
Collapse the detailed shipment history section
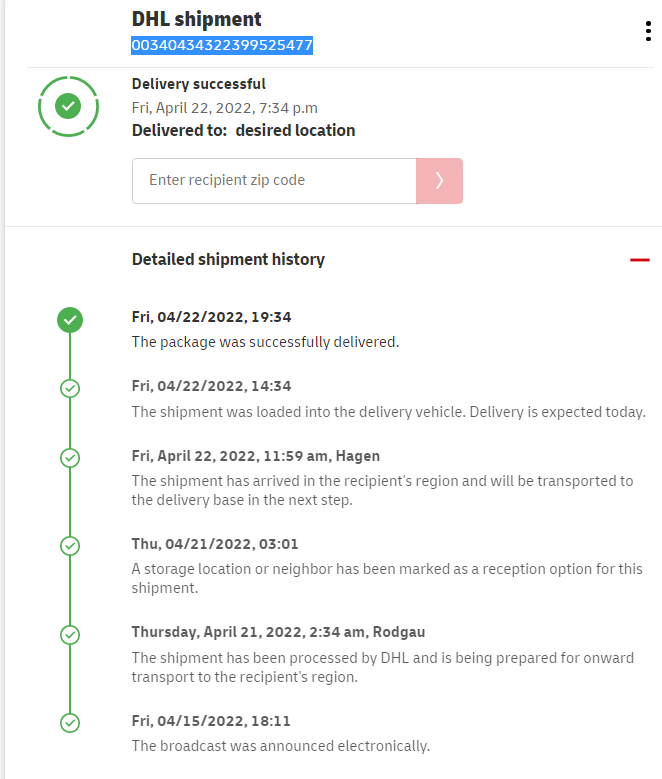[x=640, y=260]
